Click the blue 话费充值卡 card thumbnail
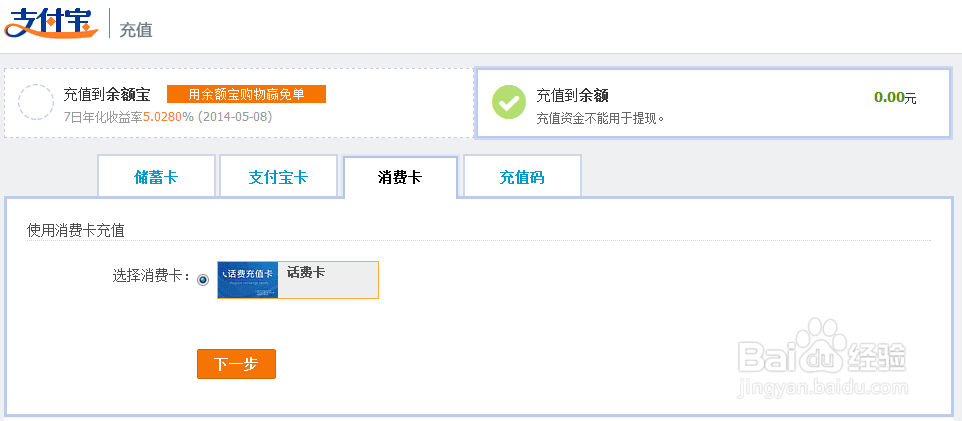This screenshot has width=962, height=421. 247,280
